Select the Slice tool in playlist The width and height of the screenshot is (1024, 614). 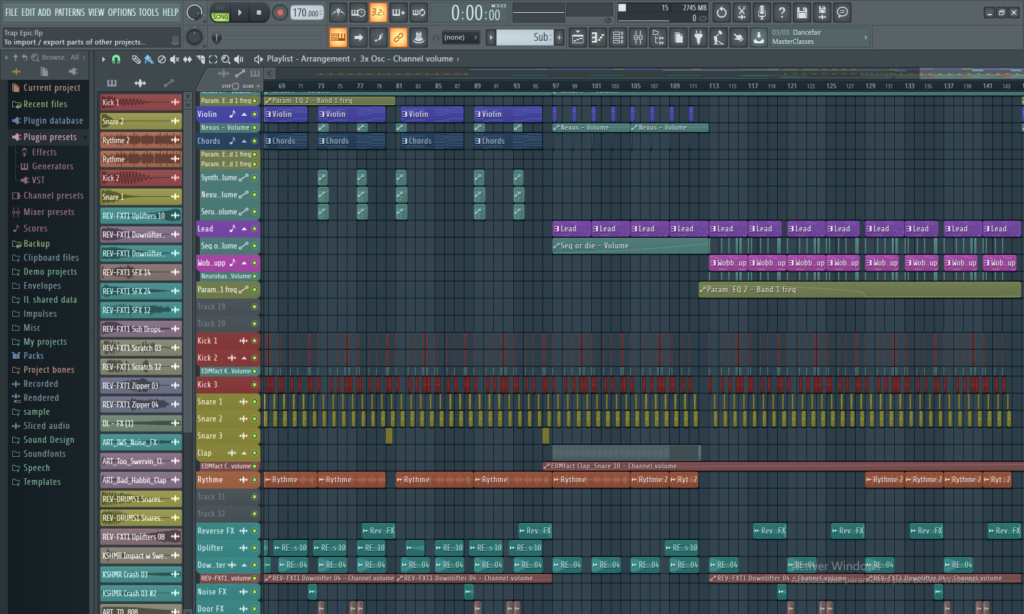pyautogui.click(x=200, y=59)
